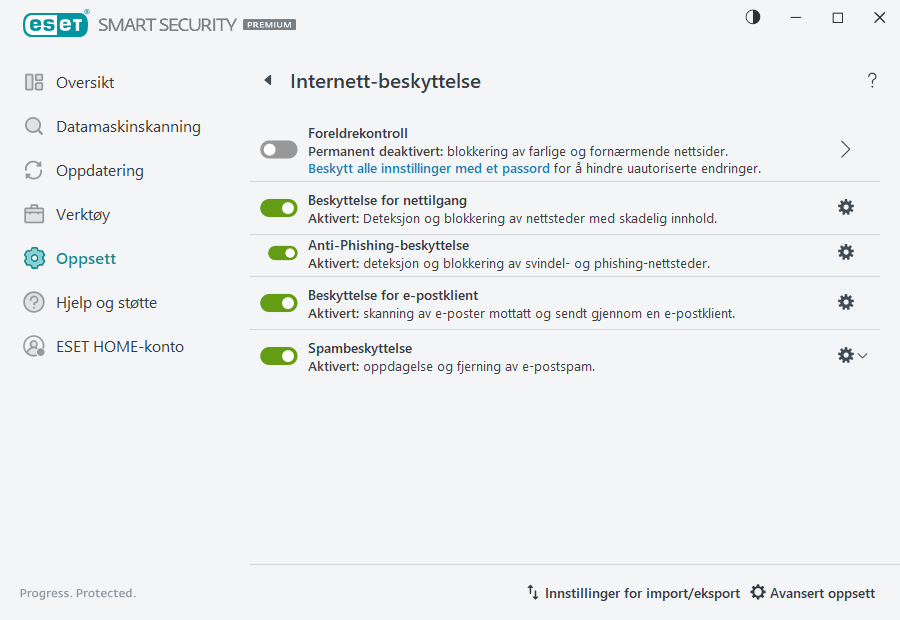Select the Oppdatering sidebar icon
This screenshot has width=900, height=620.
pyautogui.click(x=34, y=170)
